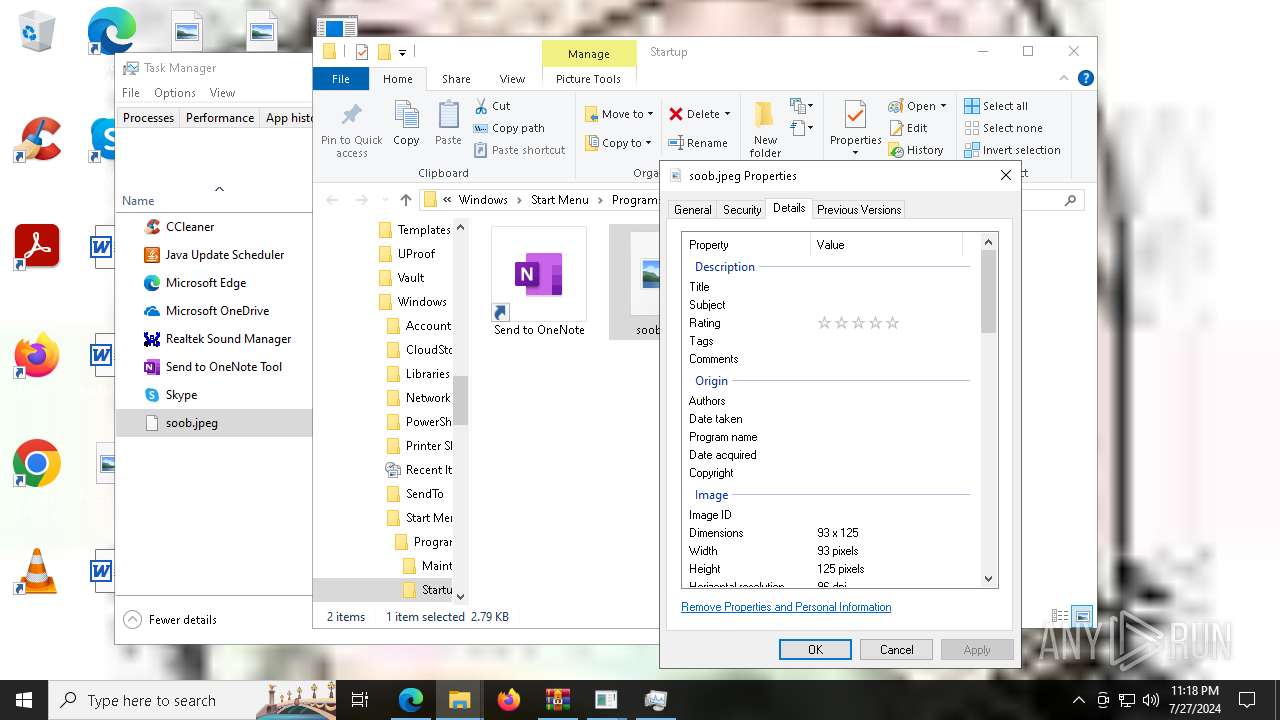Switch to large icons view toggle

tap(1082, 617)
